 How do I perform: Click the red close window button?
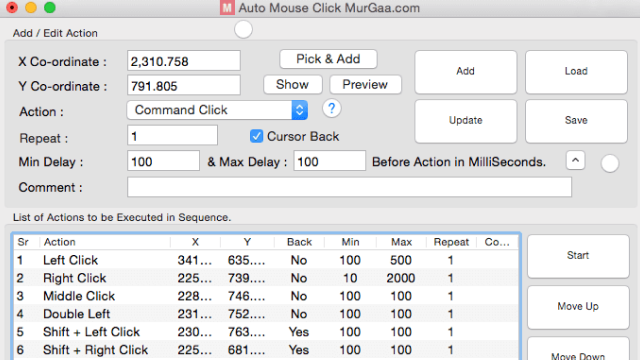(12, 7)
